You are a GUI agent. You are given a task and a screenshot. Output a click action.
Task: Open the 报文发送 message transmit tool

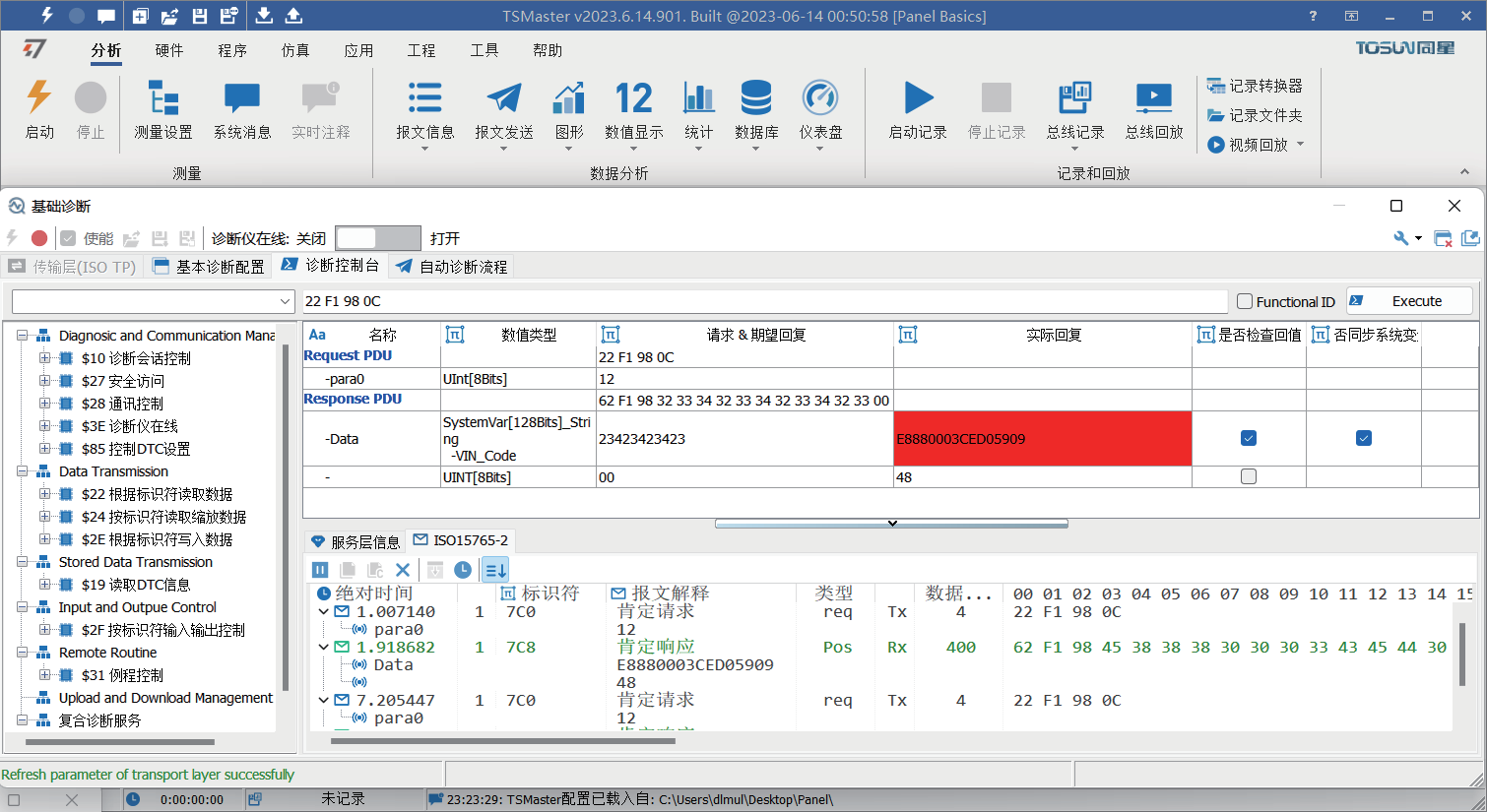click(503, 98)
